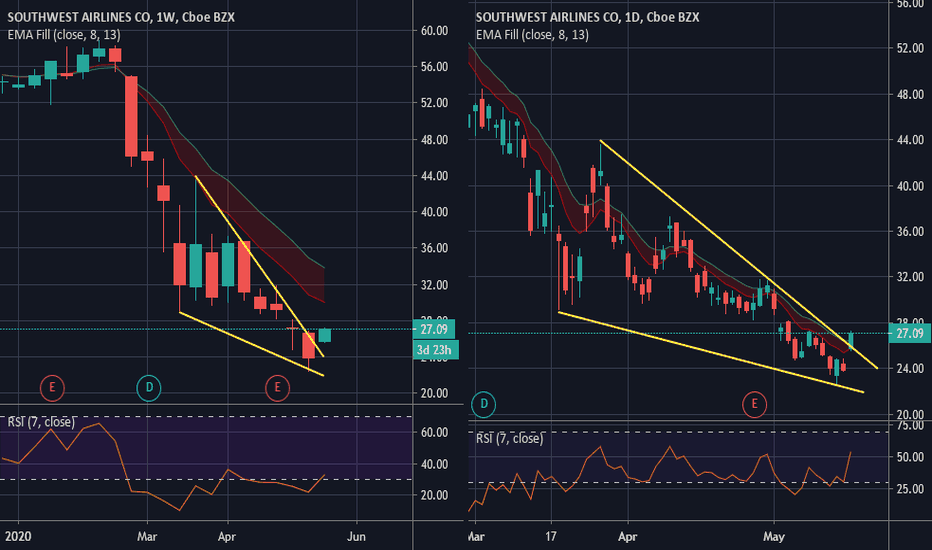The width and height of the screenshot is (932, 550).
Task: Click the latest earnings E marker on weekly chart
Action: (x=277, y=388)
